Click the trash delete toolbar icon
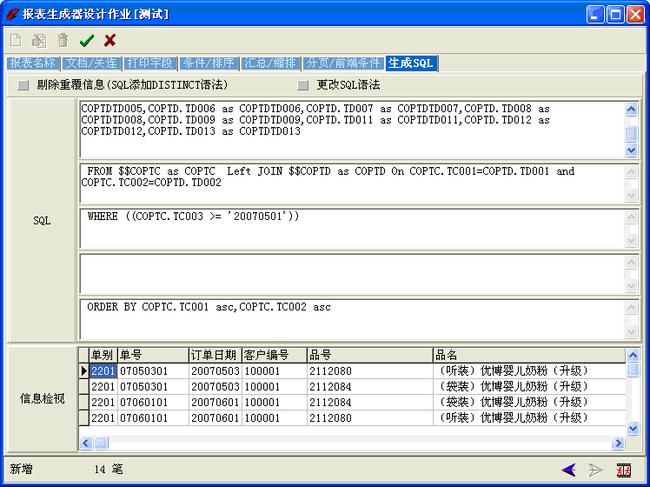The height and width of the screenshot is (487, 650). tap(63, 40)
